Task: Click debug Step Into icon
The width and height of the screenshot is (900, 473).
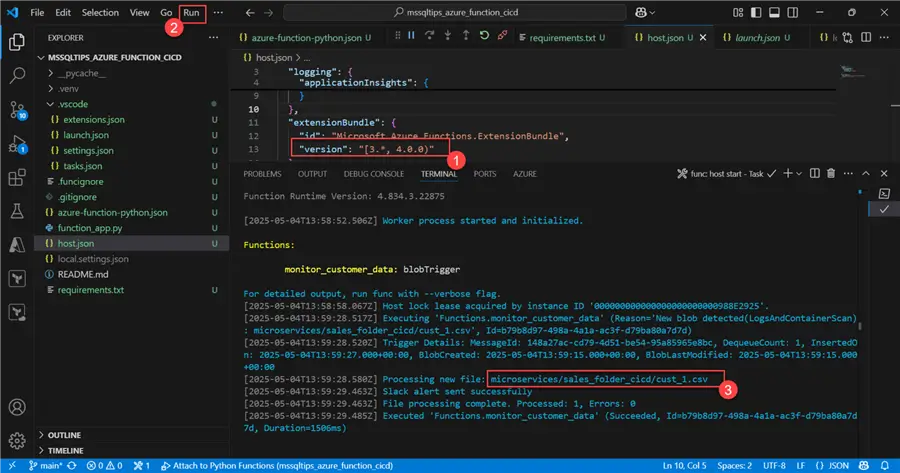Action: [x=448, y=36]
